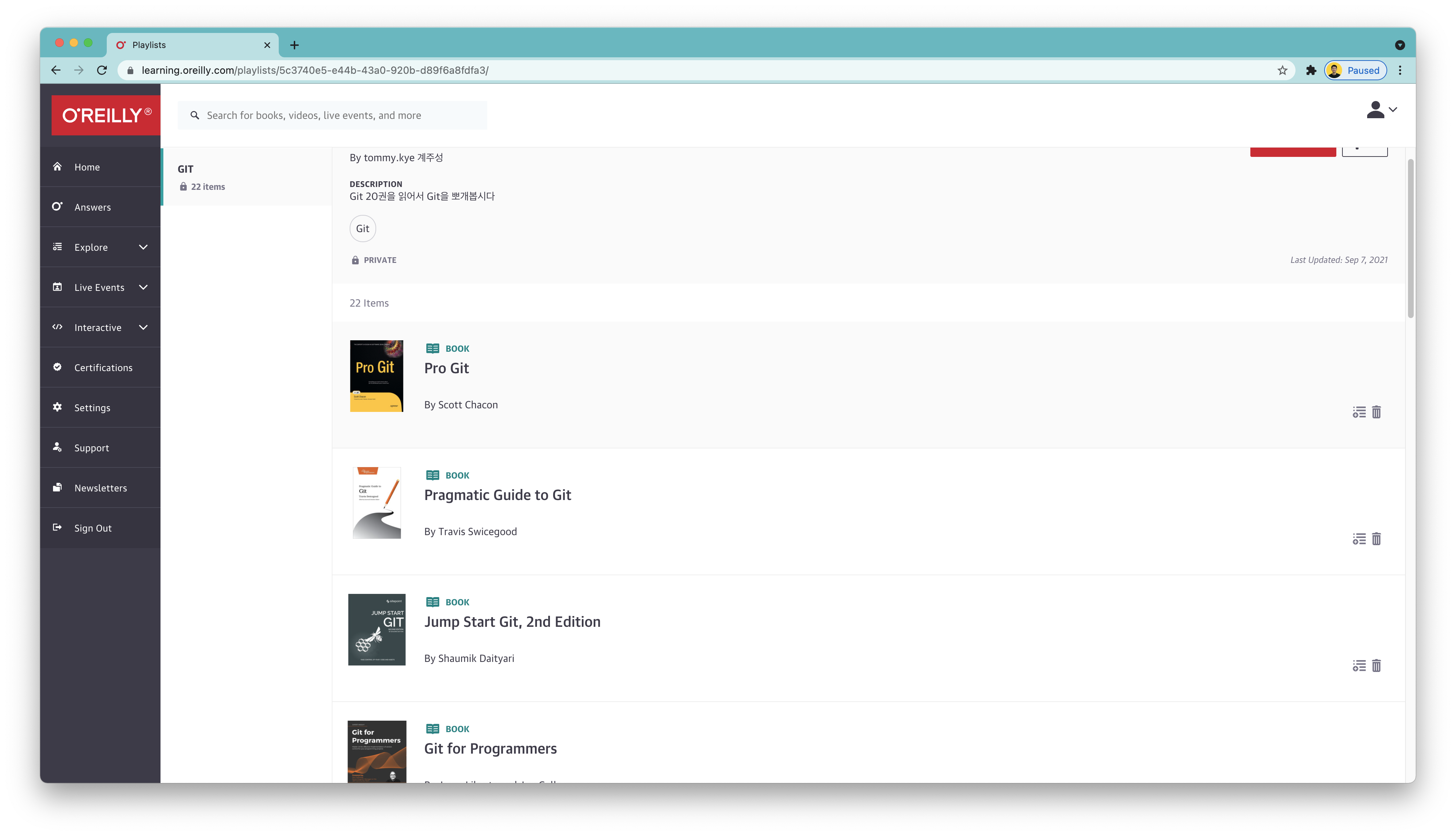This screenshot has width=1456, height=836.
Task: Expand the Interactive chevron
Action: (144, 327)
